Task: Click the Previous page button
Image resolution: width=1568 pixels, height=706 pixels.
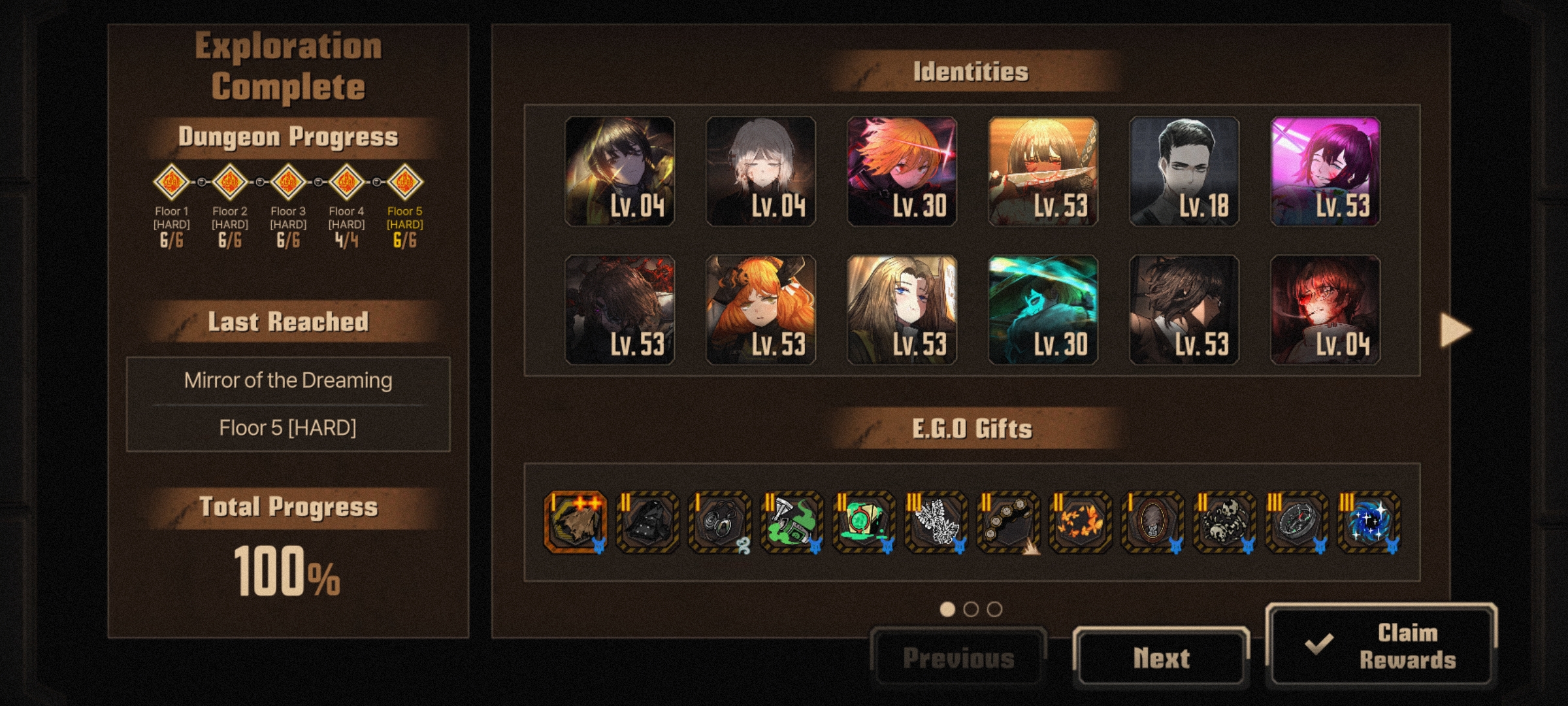Action: 958,658
